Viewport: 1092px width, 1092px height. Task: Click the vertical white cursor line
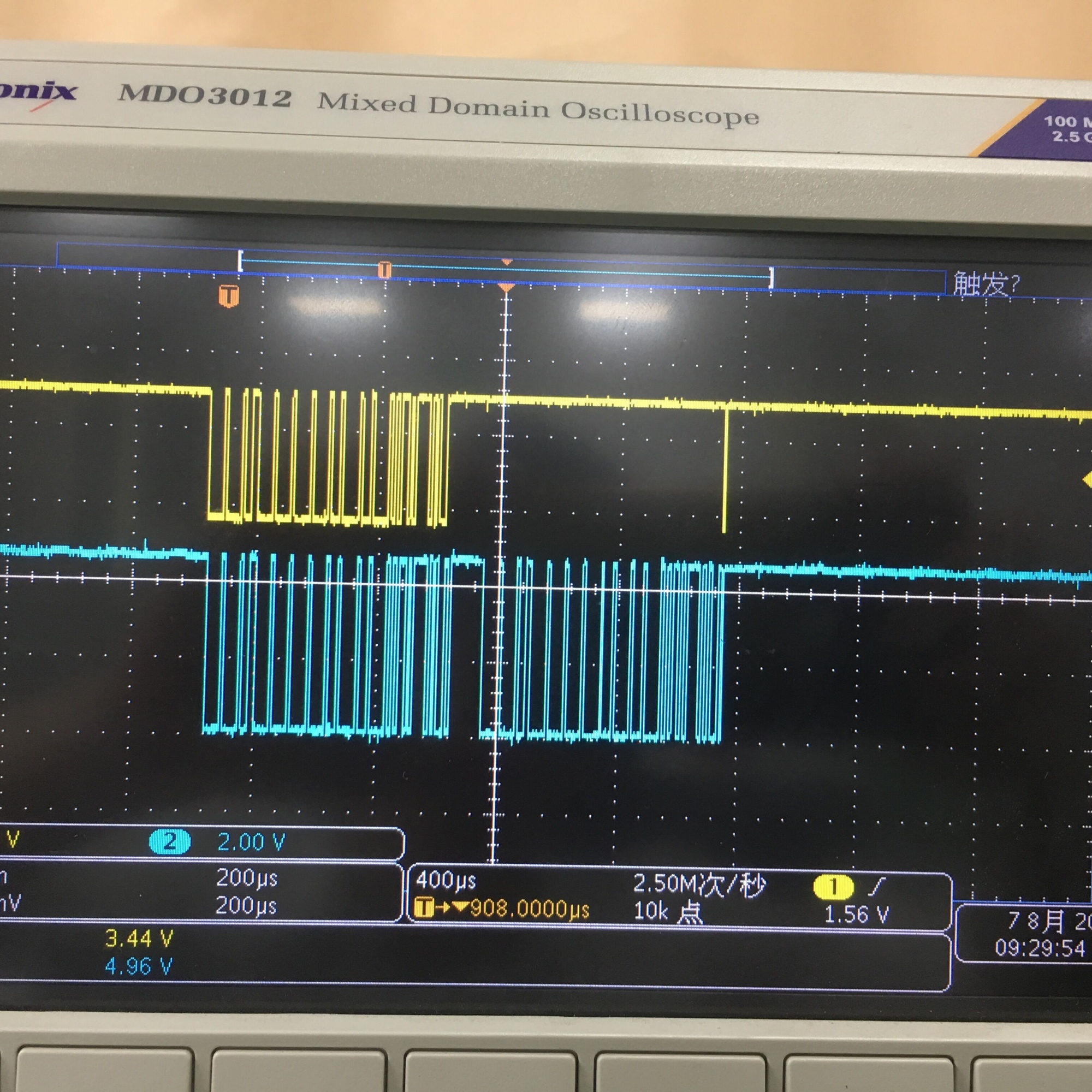tap(500, 577)
